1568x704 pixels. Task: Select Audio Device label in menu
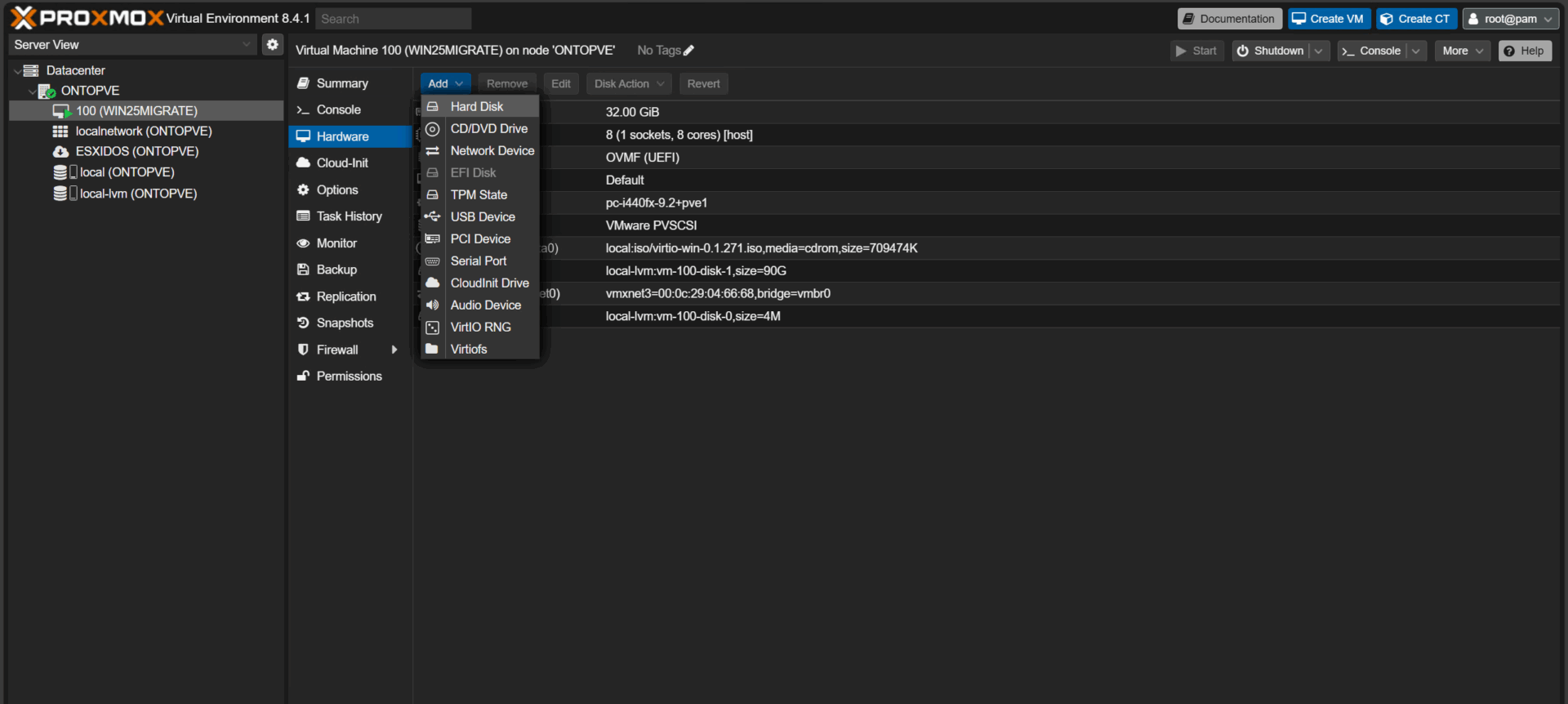click(x=486, y=305)
